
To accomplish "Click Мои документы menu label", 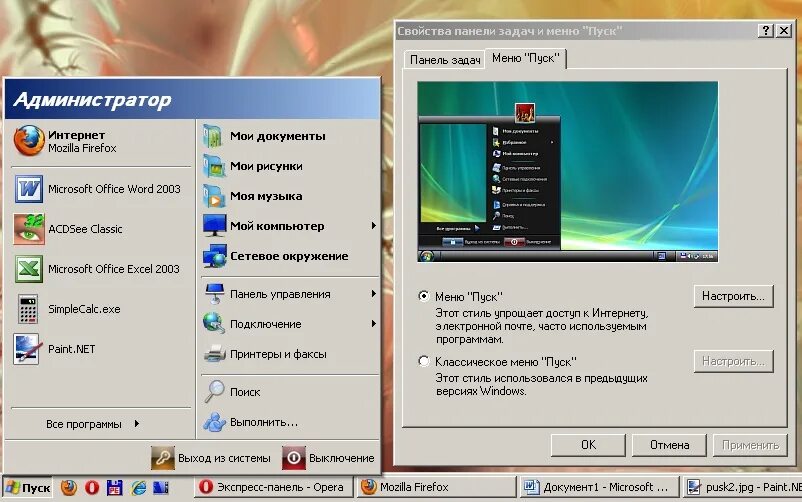I will [278, 136].
